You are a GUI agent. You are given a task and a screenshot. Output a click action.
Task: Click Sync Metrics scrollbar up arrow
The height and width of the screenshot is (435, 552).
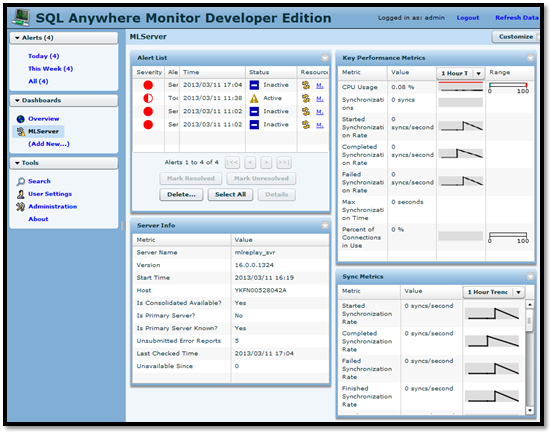pyautogui.click(x=529, y=304)
